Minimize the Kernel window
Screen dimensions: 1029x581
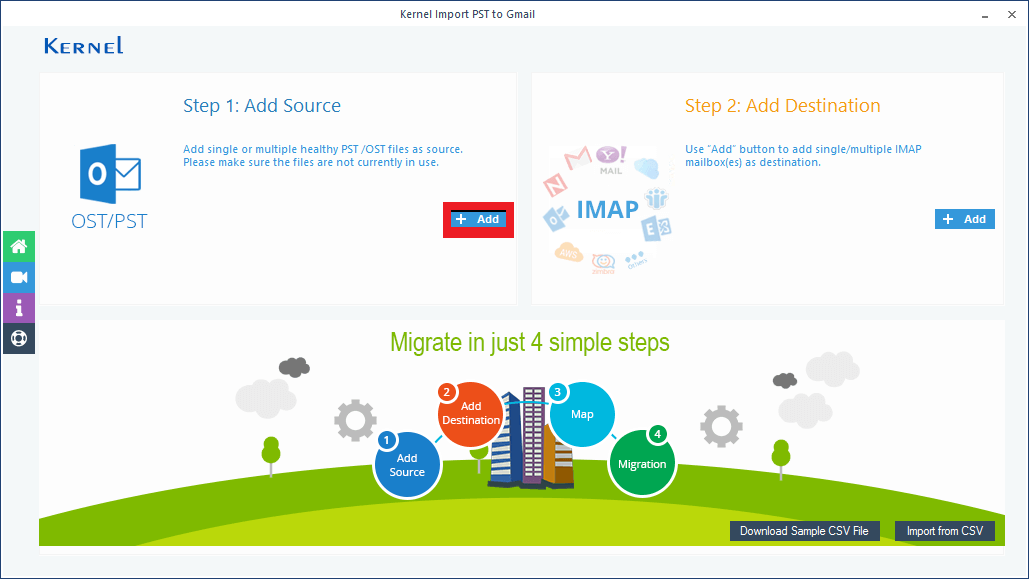[985, 14]
